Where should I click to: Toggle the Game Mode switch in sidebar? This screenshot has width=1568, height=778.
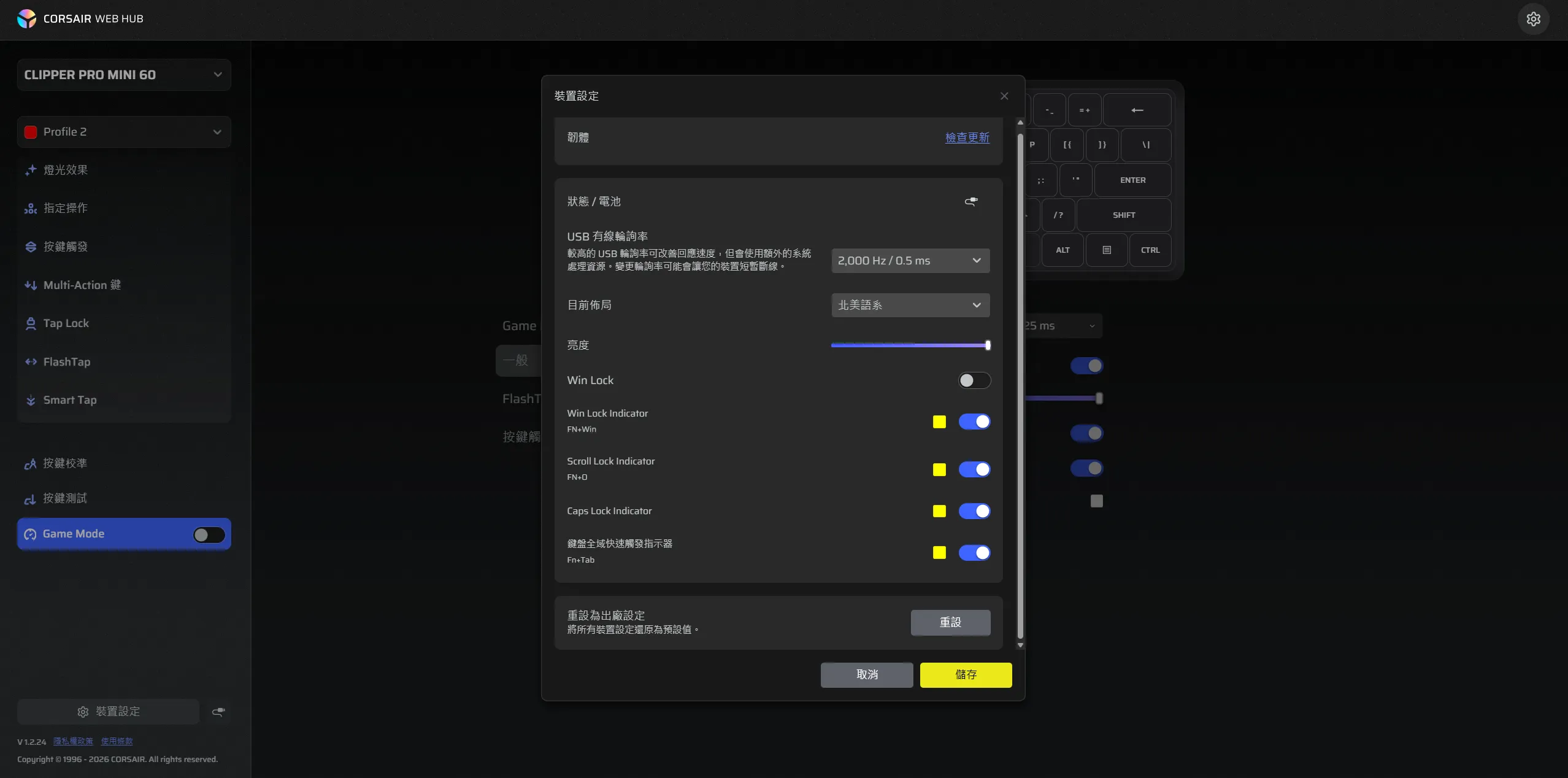(209, 535)
